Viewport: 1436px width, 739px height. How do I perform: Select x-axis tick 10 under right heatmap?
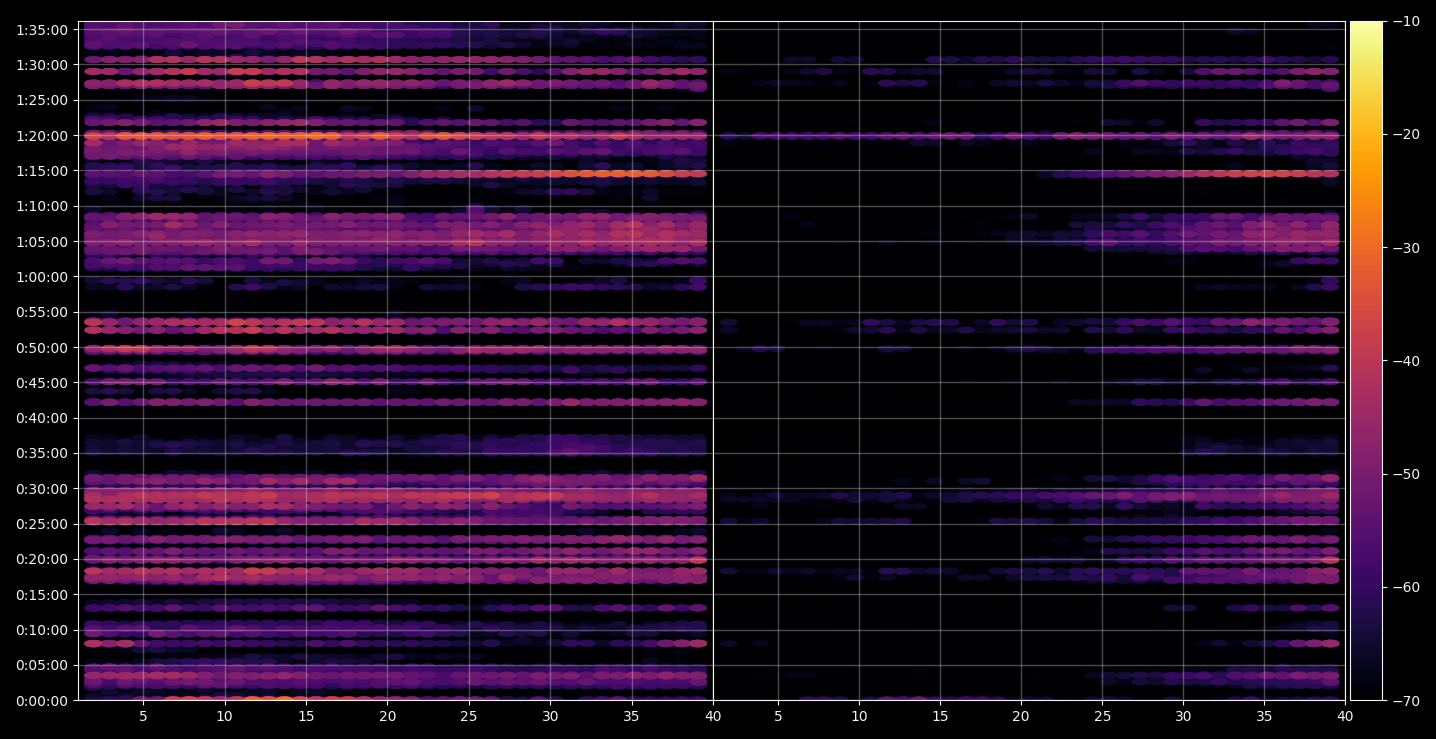tap(858, 716)
